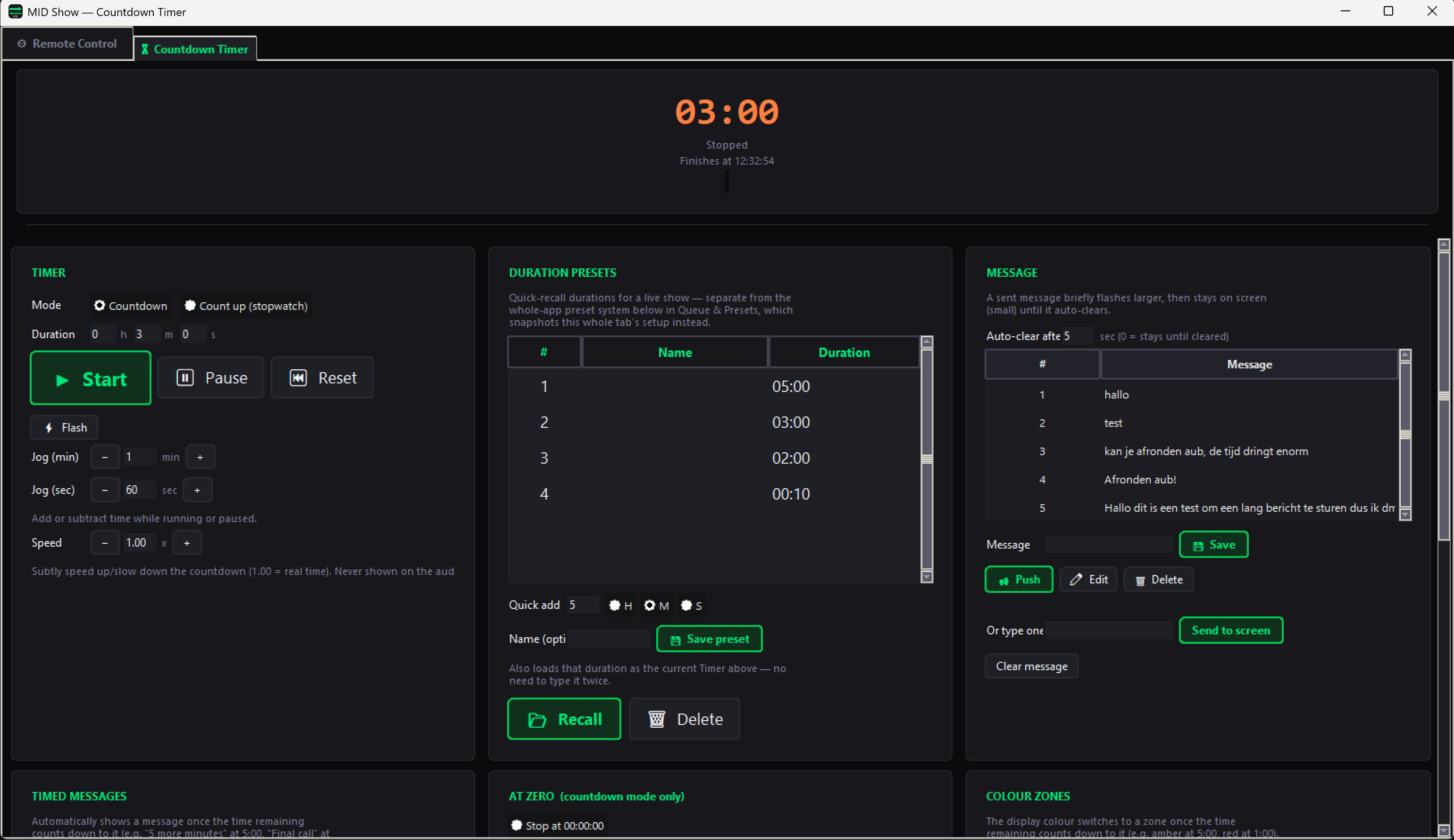Focus the Duration minutes field
Image resolution: width=1454 pixels, height=840 pixels.
[x=147, y=334]
